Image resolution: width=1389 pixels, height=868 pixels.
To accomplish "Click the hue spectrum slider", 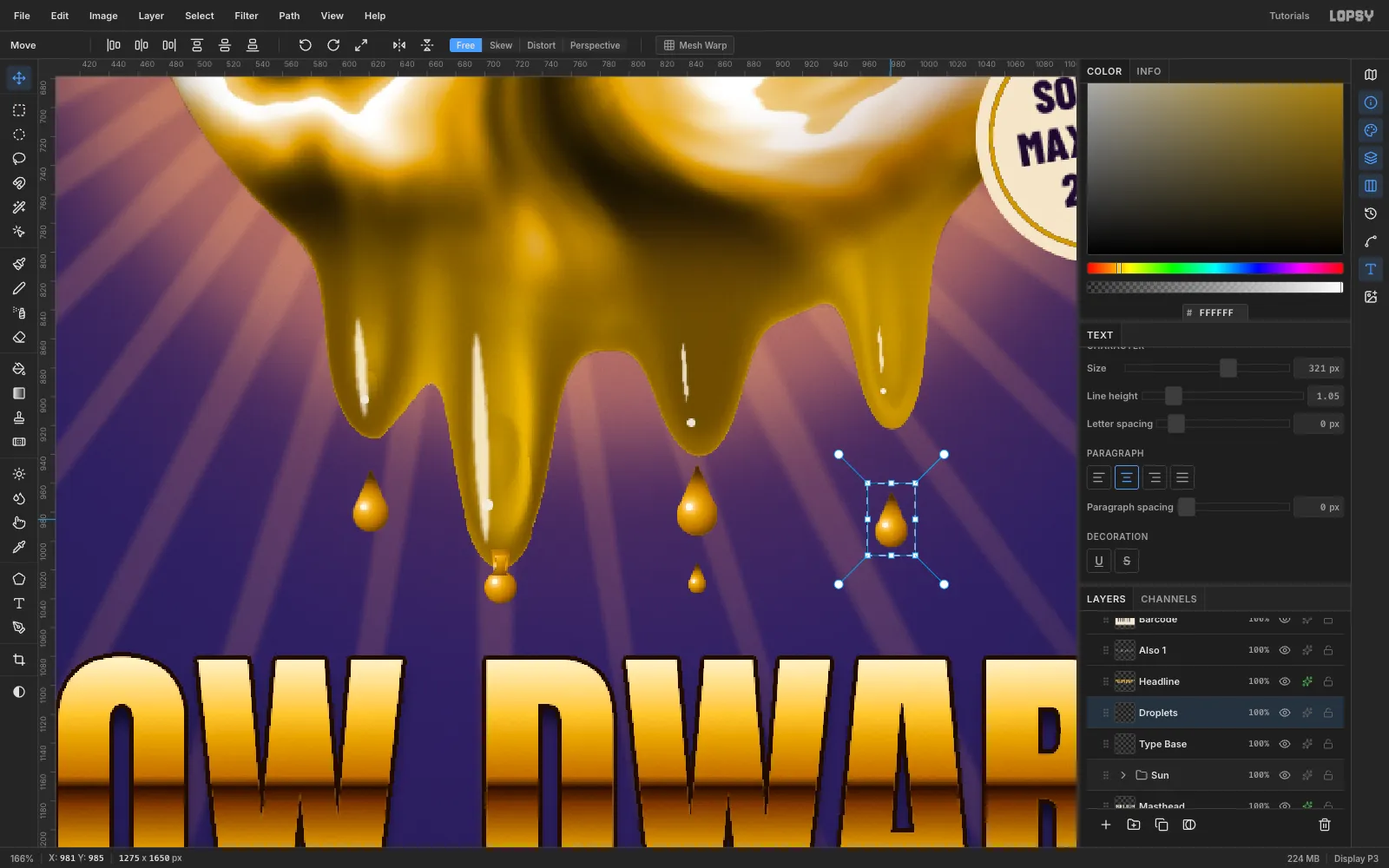I will point(1215,268).
